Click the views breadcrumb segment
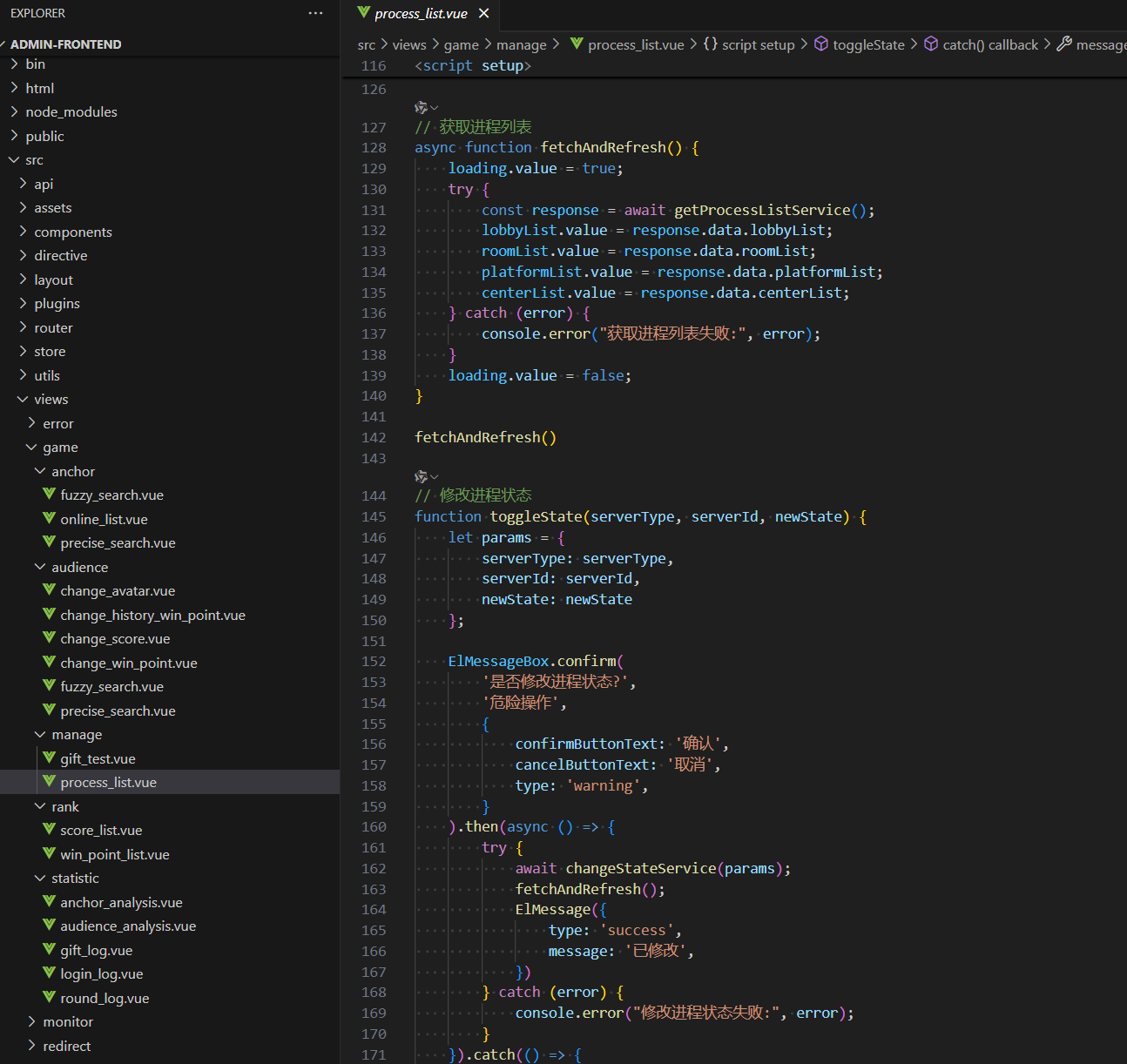The image size is (1127, 1064). tap(409, 44)
